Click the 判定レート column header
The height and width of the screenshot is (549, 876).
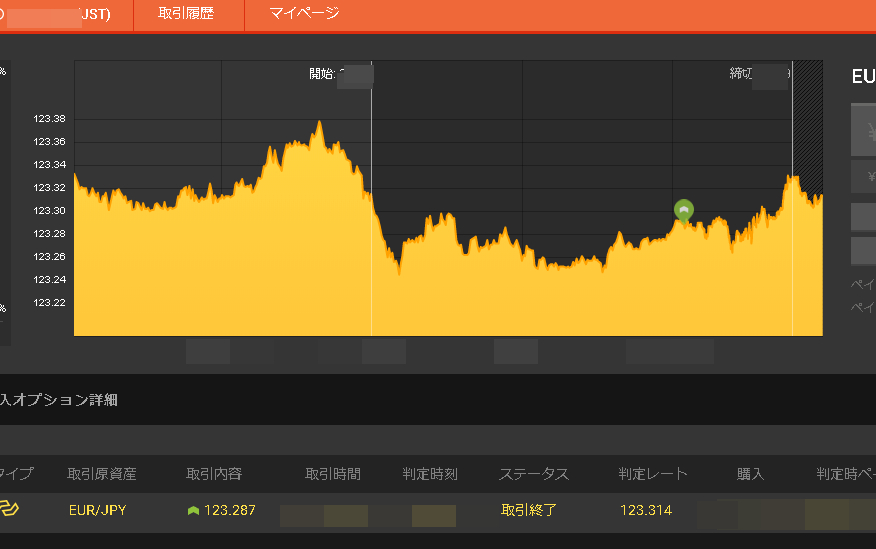point(653,474)
